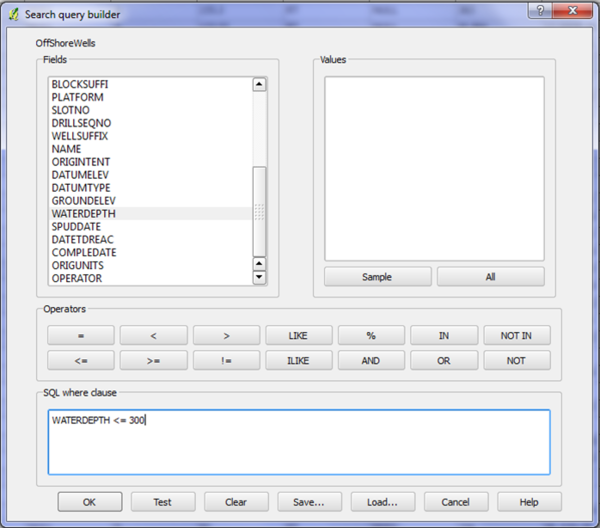Add the AND operator to query

[370, 361]
